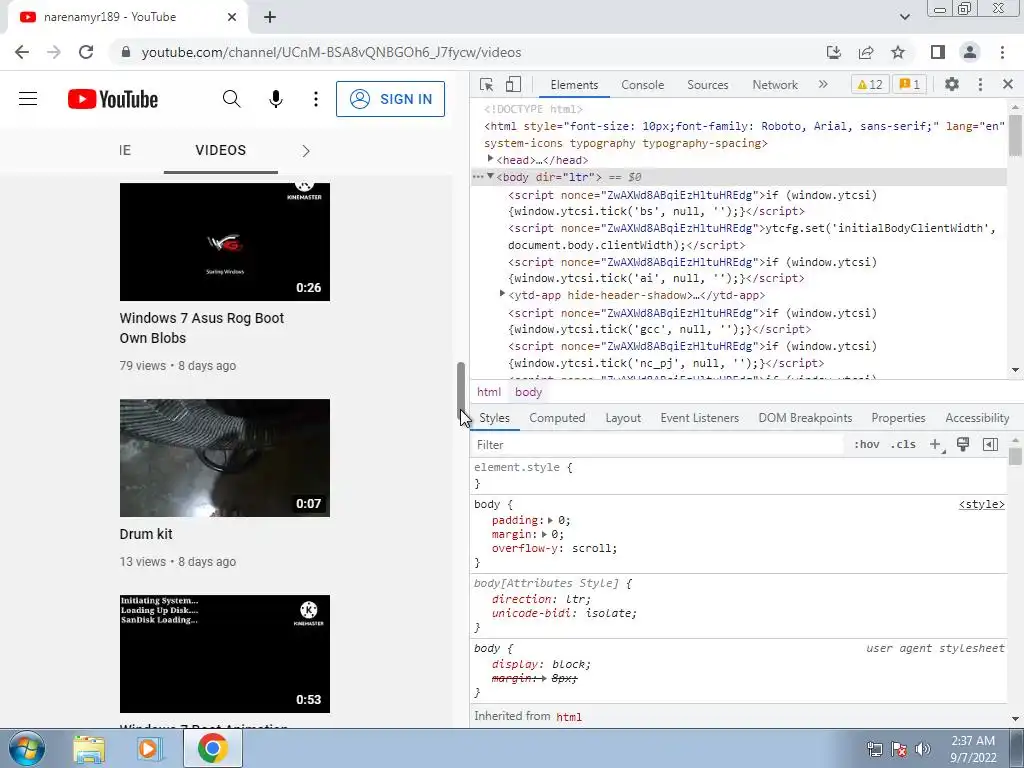This screenshot has height=768, width=1024.
Task: Click the body node ellipsis actions
Action: point(477,177)
